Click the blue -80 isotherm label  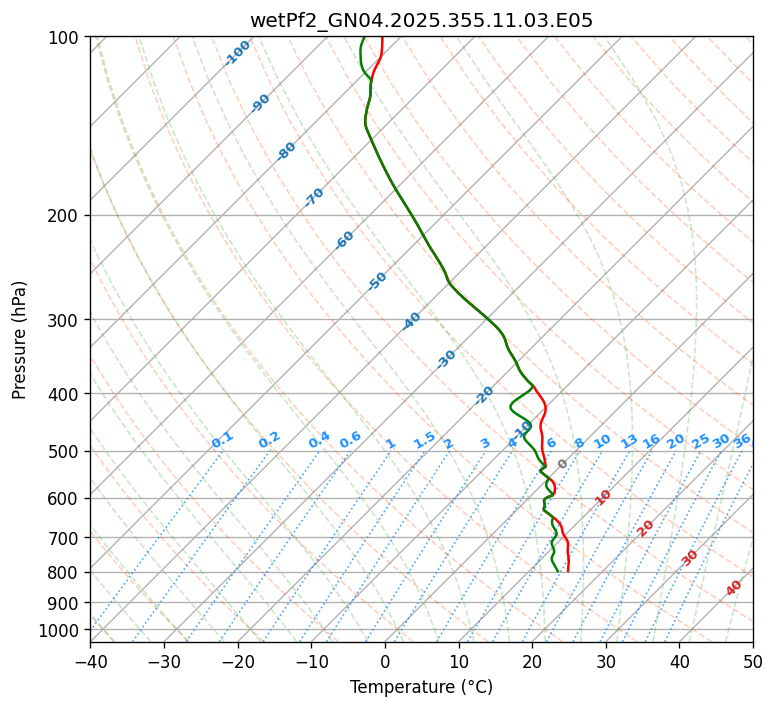click(x=287, y=151)
